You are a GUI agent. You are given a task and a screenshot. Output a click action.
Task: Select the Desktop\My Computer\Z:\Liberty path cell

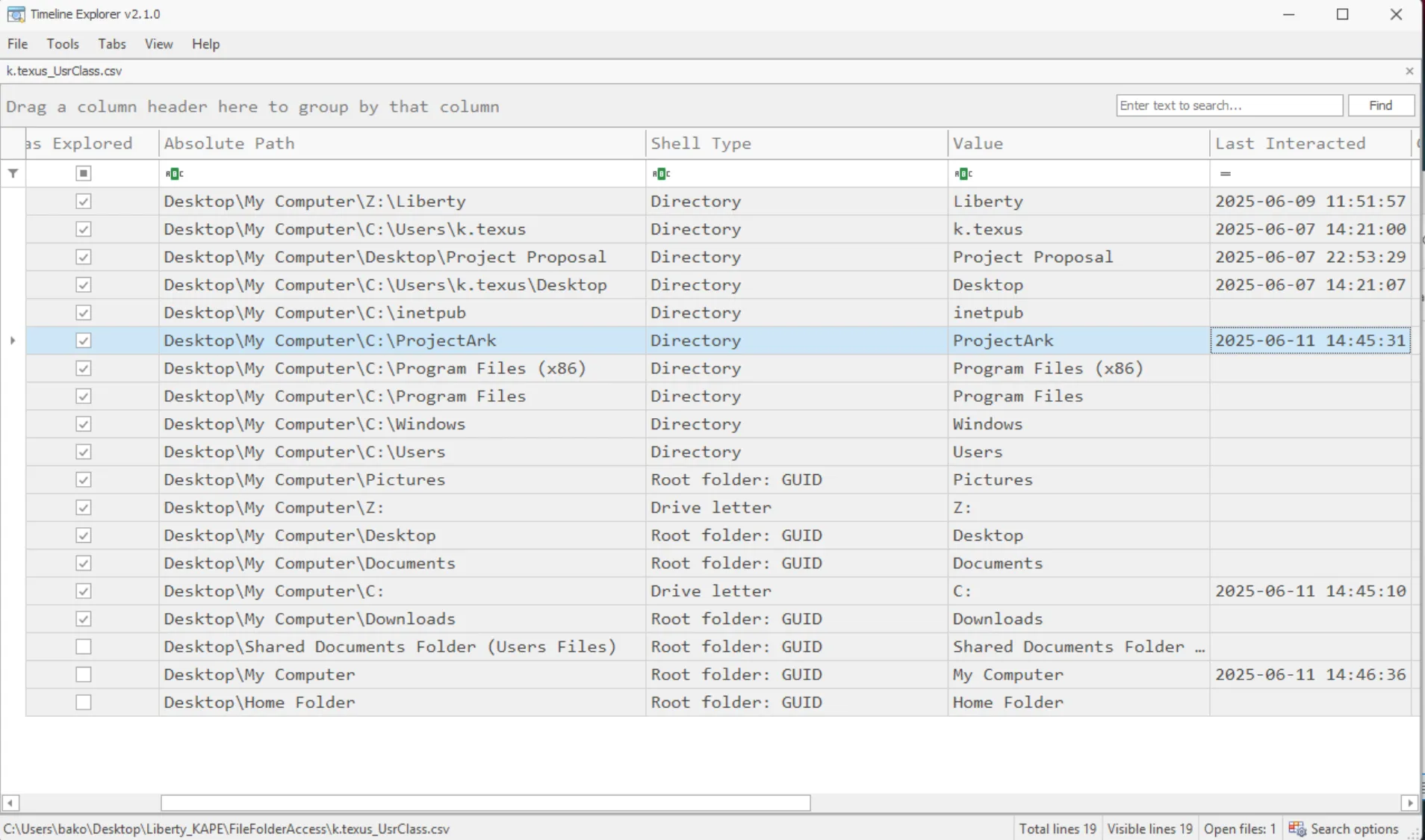click(x=402, y=202)
